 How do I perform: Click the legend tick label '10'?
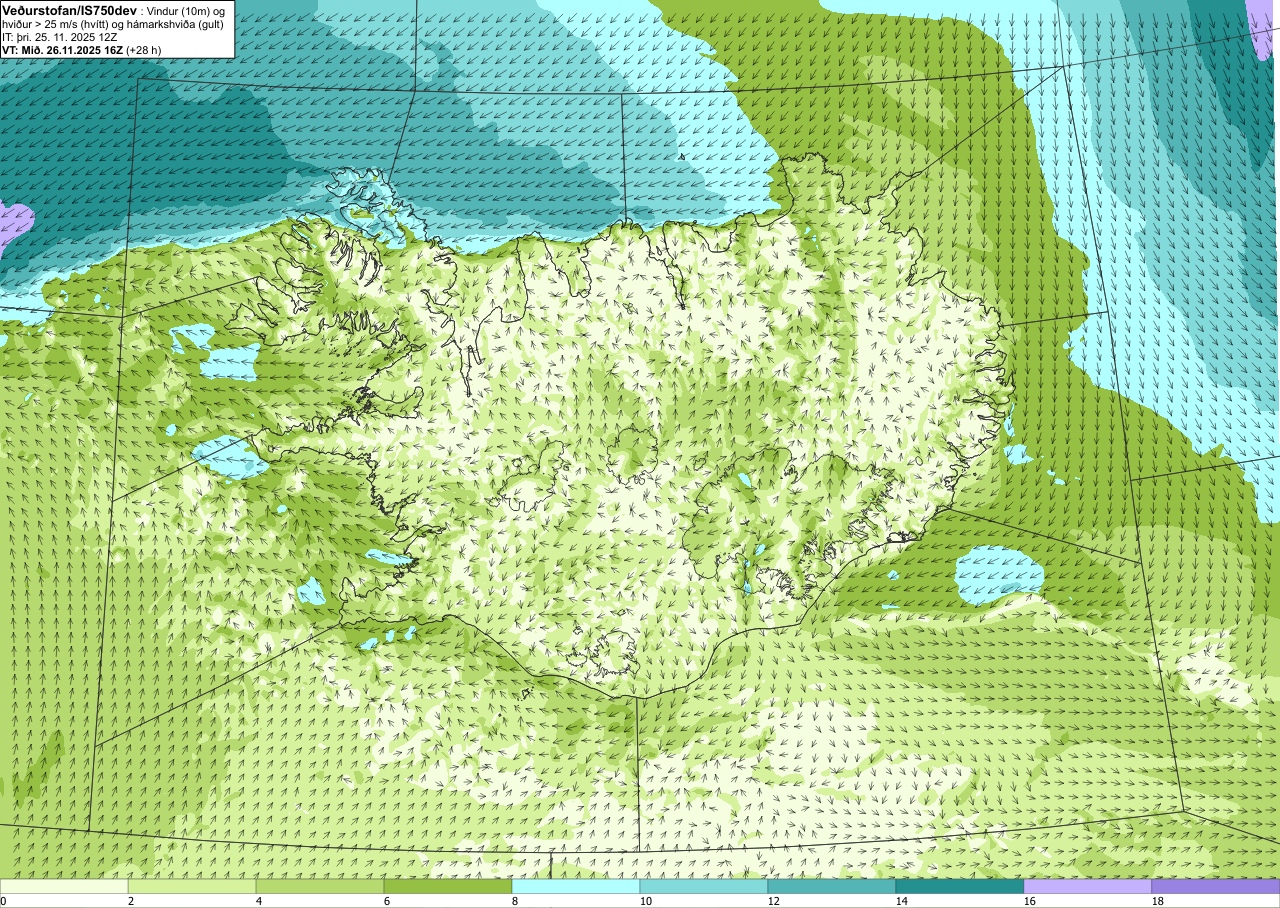[646, 901]
